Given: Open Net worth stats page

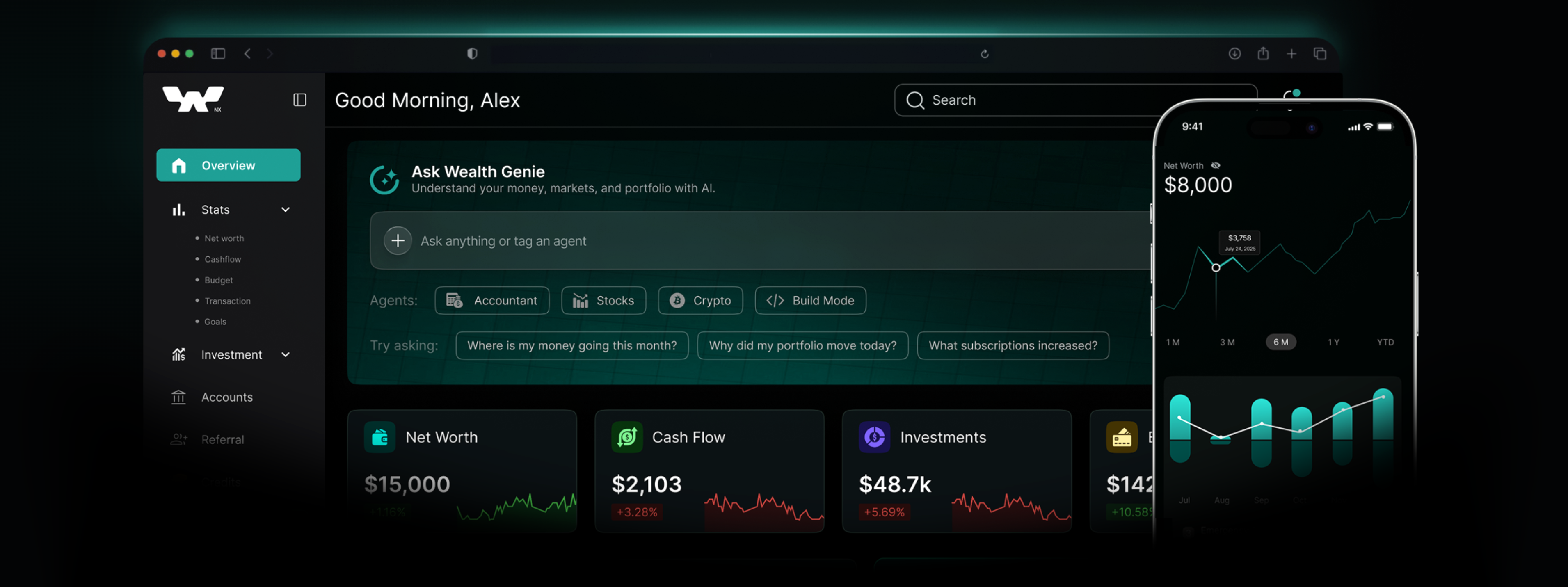Looking at the screenshot, I should [224, 238].
